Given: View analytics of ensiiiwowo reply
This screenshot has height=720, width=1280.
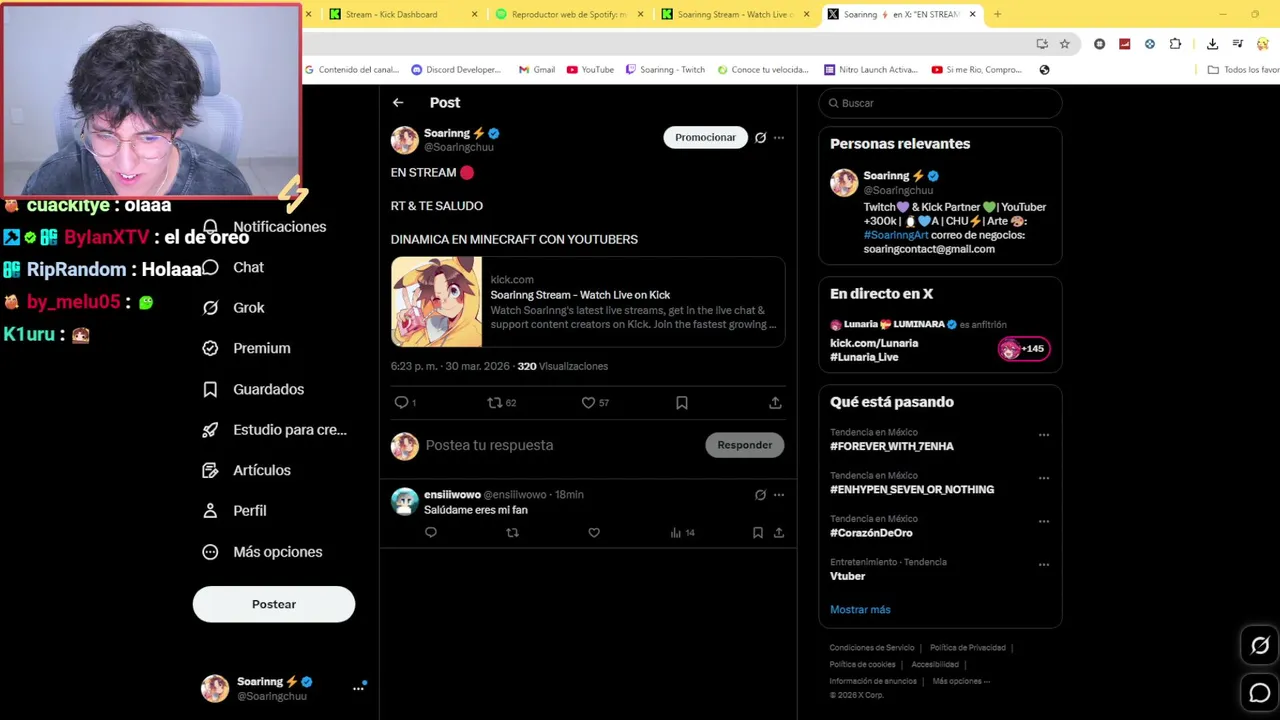Looking at the screenshot, I should [682, 533].
